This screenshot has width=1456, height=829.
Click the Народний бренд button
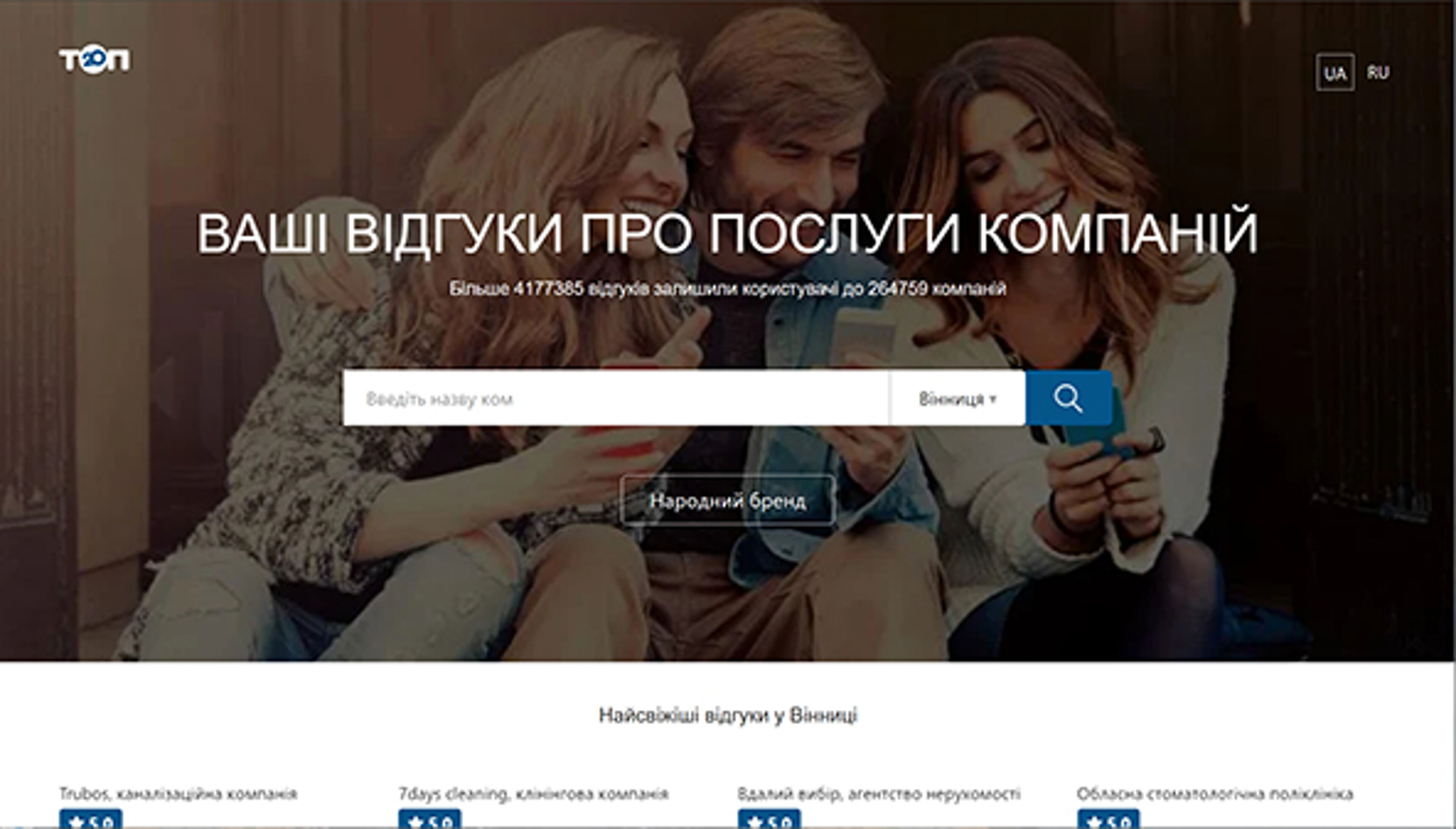[x=727, y=501]
